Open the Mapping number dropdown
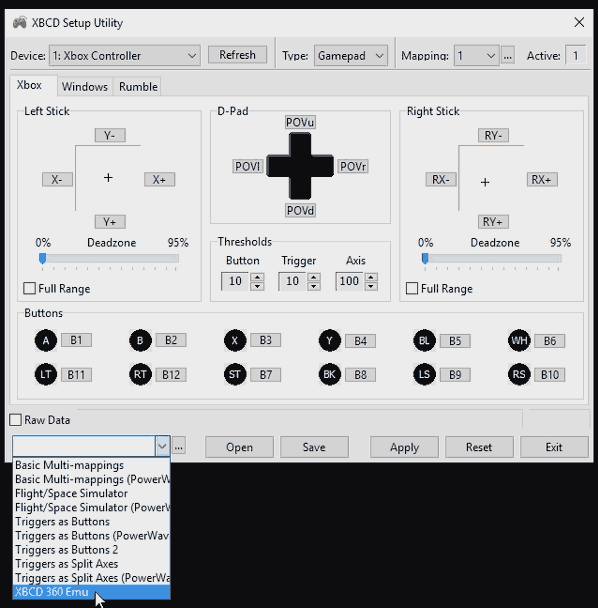The width and height of the screenshot is (598, 608). 477,56
